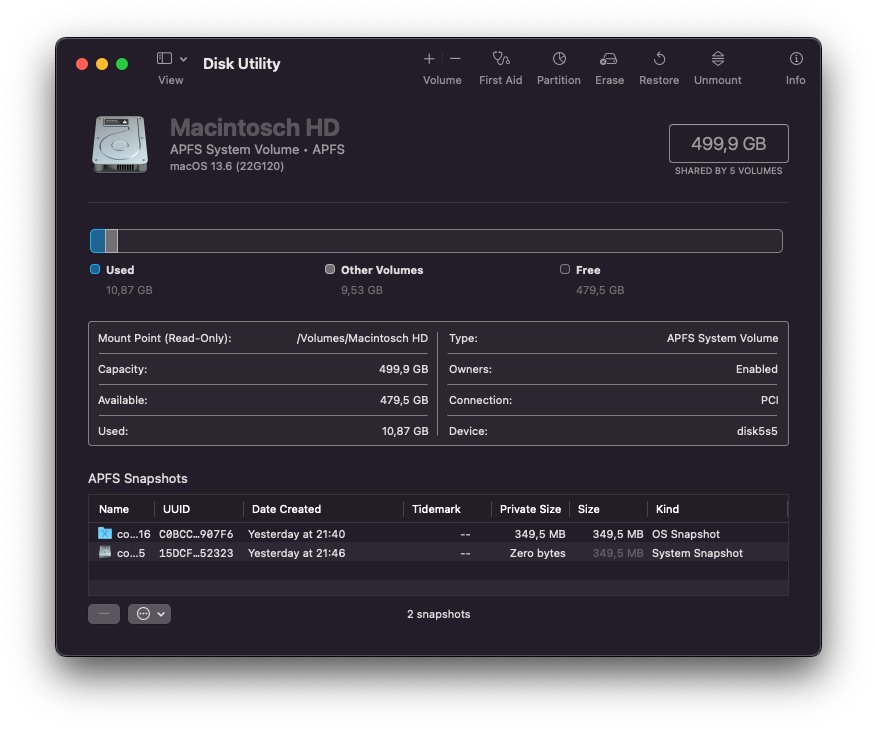Click the 'Macintosch HD' volume title
This screenshot has width=877, height=730.
pos(254,128)
